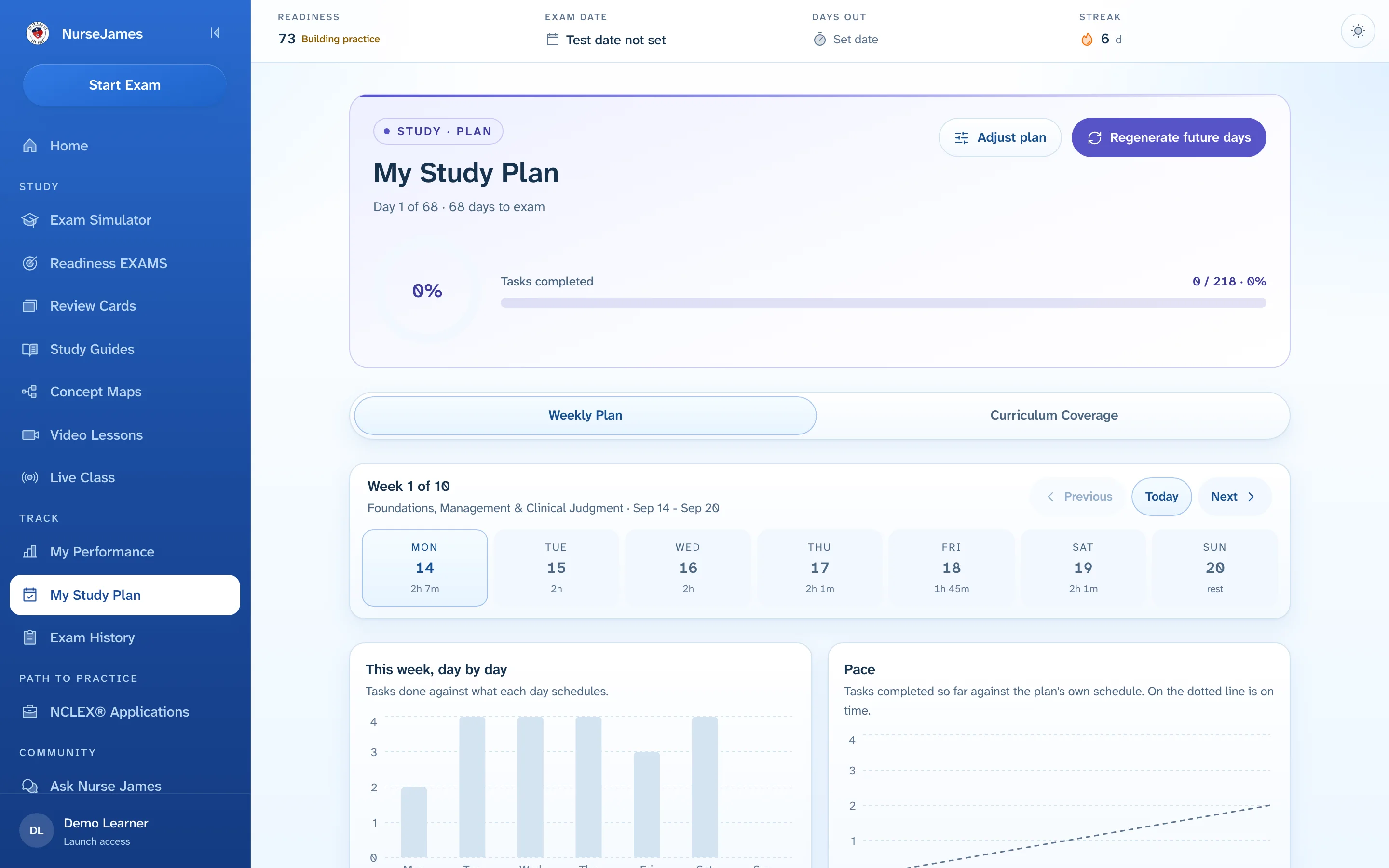This screenshot has height=868, width=1389.
Task: Toggle the light/dark theme sun button
Action: click(x=1358, y=31)
